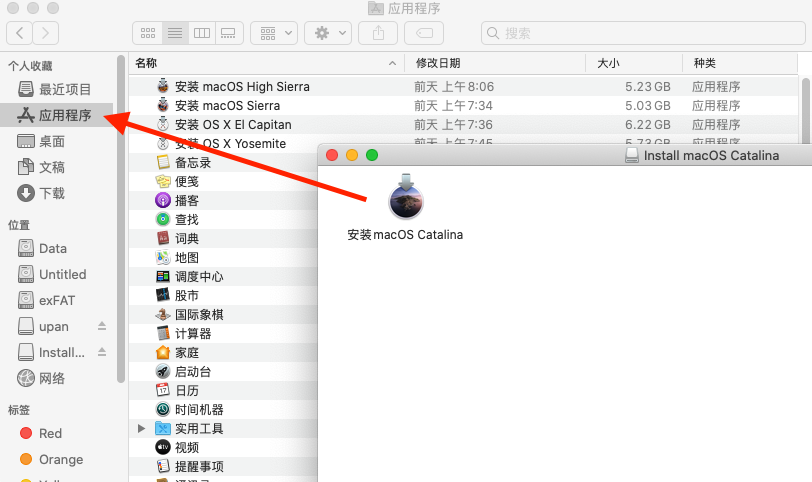Select the 家庭 app icon
This screenshot has width=812, height=482.
point(163,353)
